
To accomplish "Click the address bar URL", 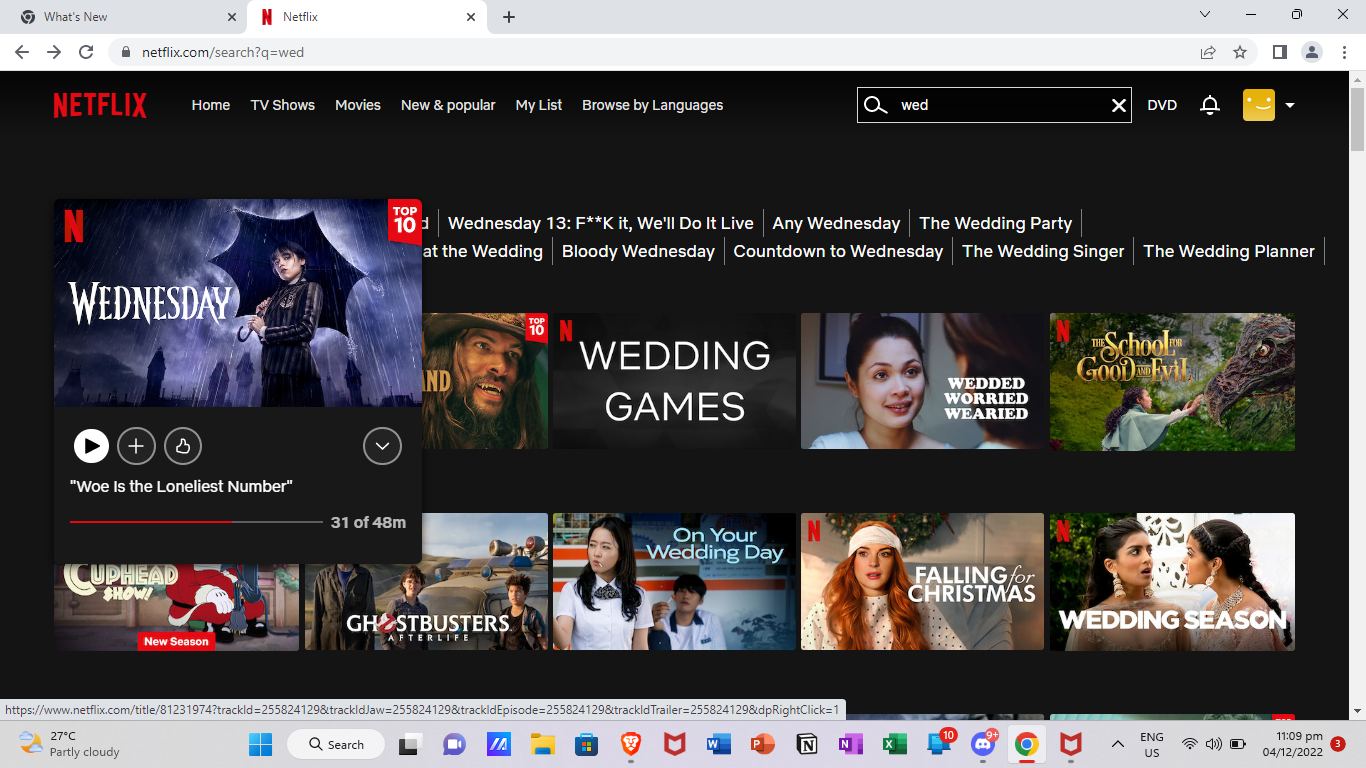I will coord(223,52).
